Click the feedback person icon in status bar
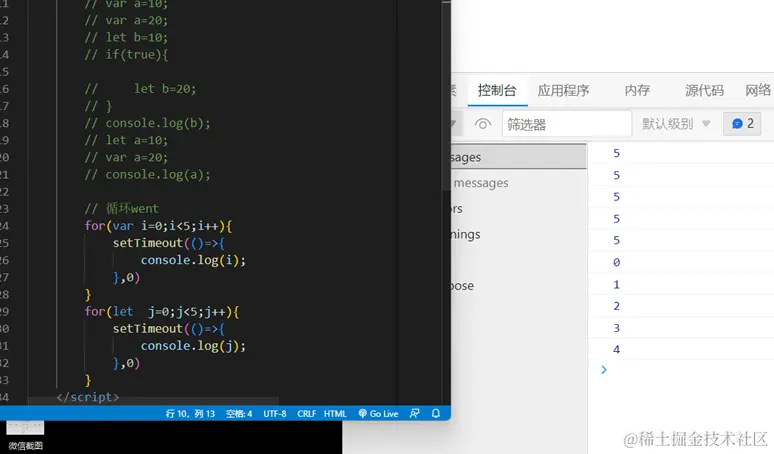Viewport: 774px width, 454px height. click(414, 413)
